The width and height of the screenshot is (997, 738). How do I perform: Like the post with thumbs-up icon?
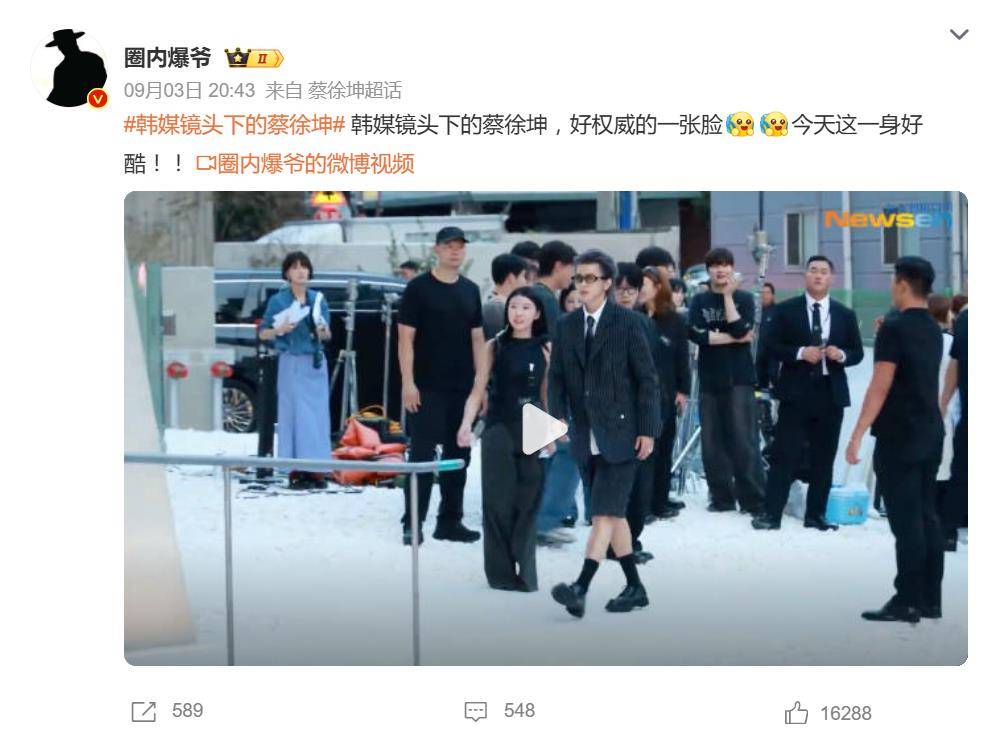coord(796,713)
